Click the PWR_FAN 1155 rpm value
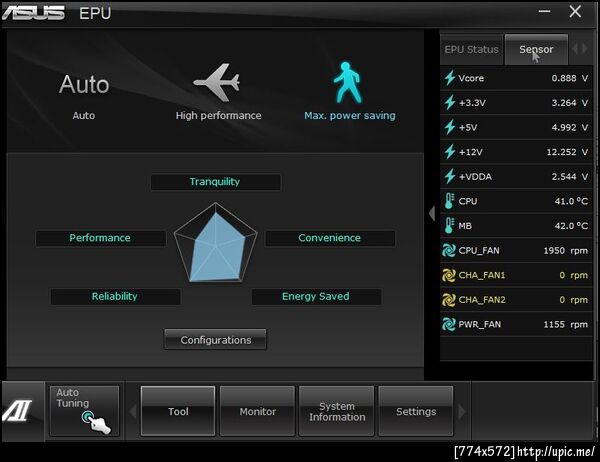The width and height of the screenshot is (600, 462). point(566,324)
